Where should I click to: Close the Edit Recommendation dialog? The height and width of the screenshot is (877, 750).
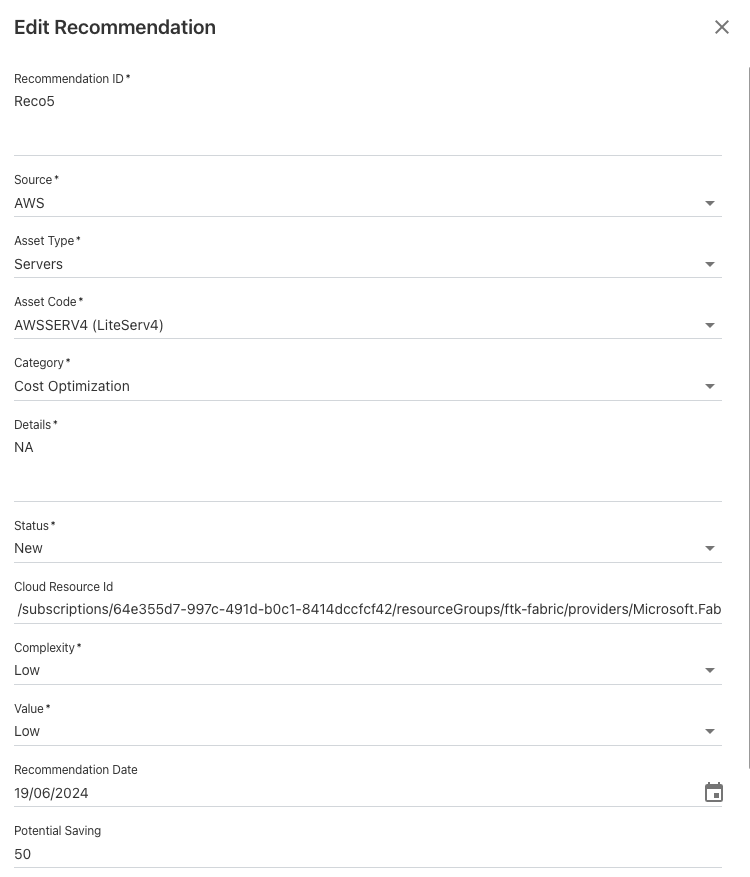tap(722, 27)
